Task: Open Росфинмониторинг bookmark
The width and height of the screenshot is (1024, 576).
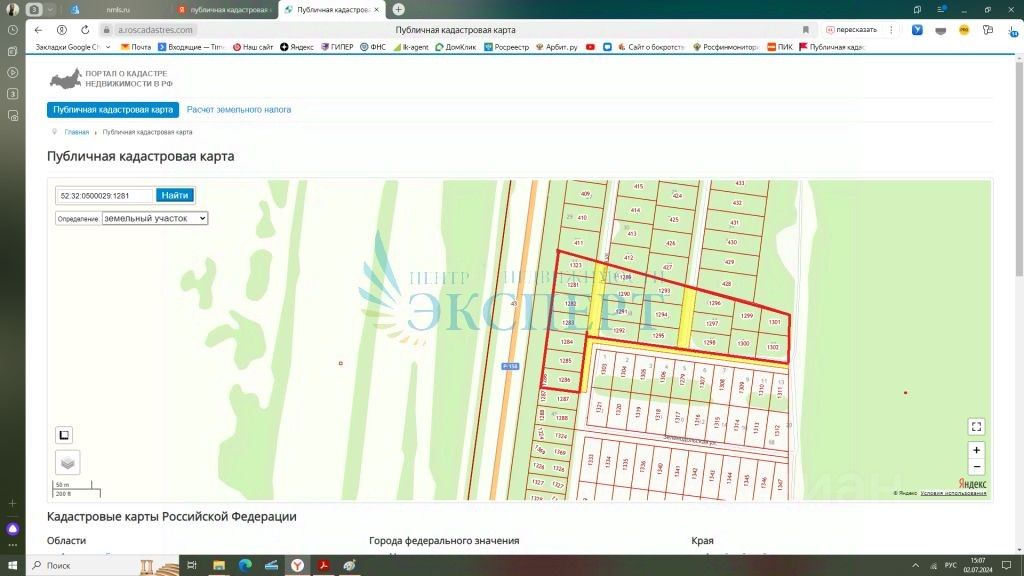Action: click(726, 47)
